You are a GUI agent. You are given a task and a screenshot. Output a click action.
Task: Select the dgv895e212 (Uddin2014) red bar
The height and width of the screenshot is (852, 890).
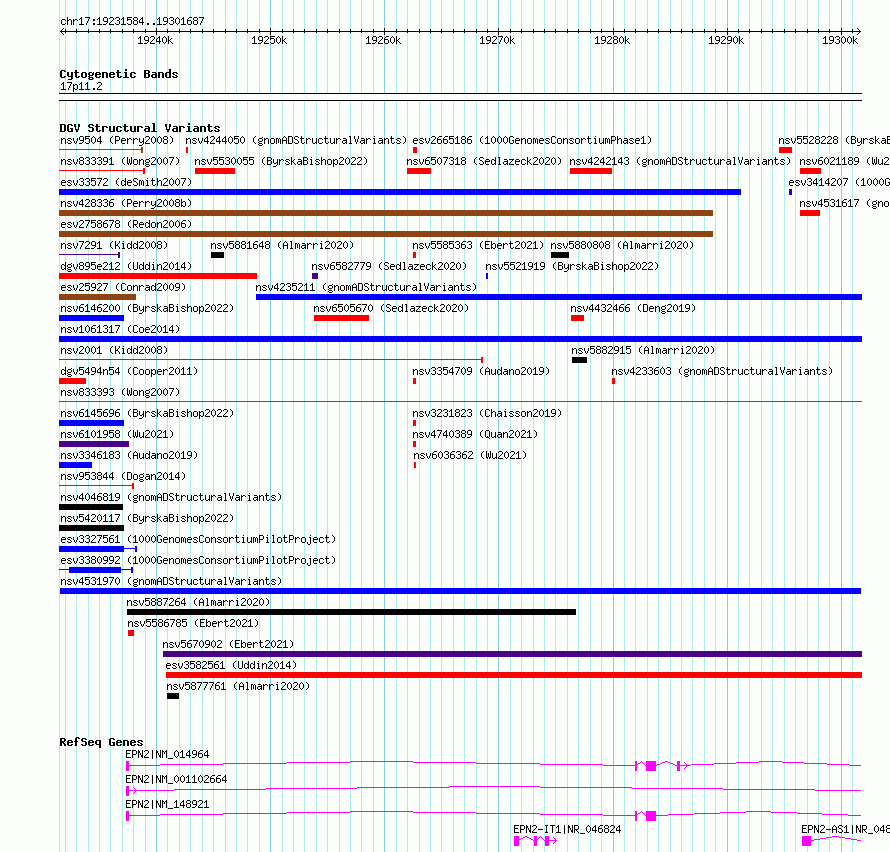point(158,276)
